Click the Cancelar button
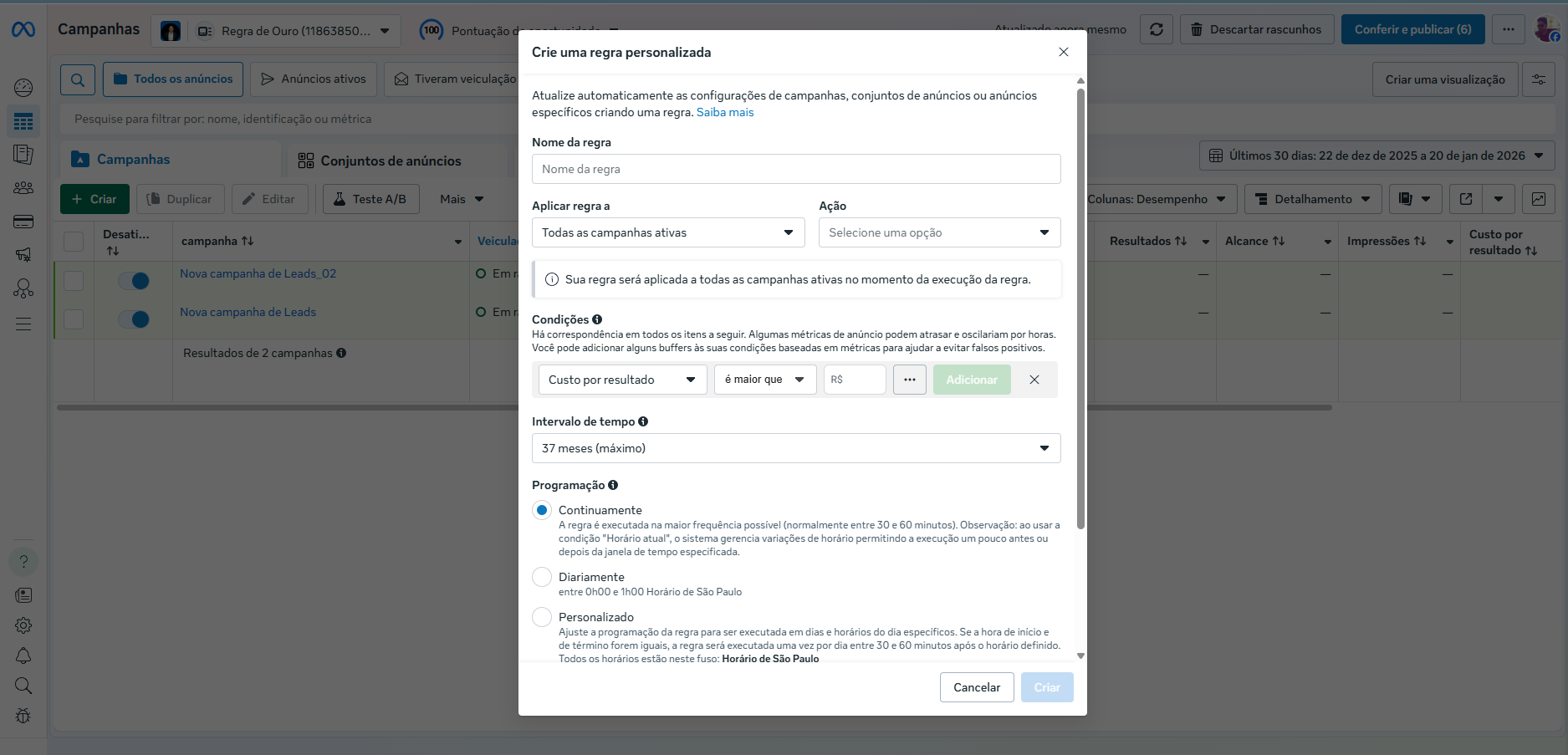Viewport: 1568px width, 755px height. (x=977, y=687)
